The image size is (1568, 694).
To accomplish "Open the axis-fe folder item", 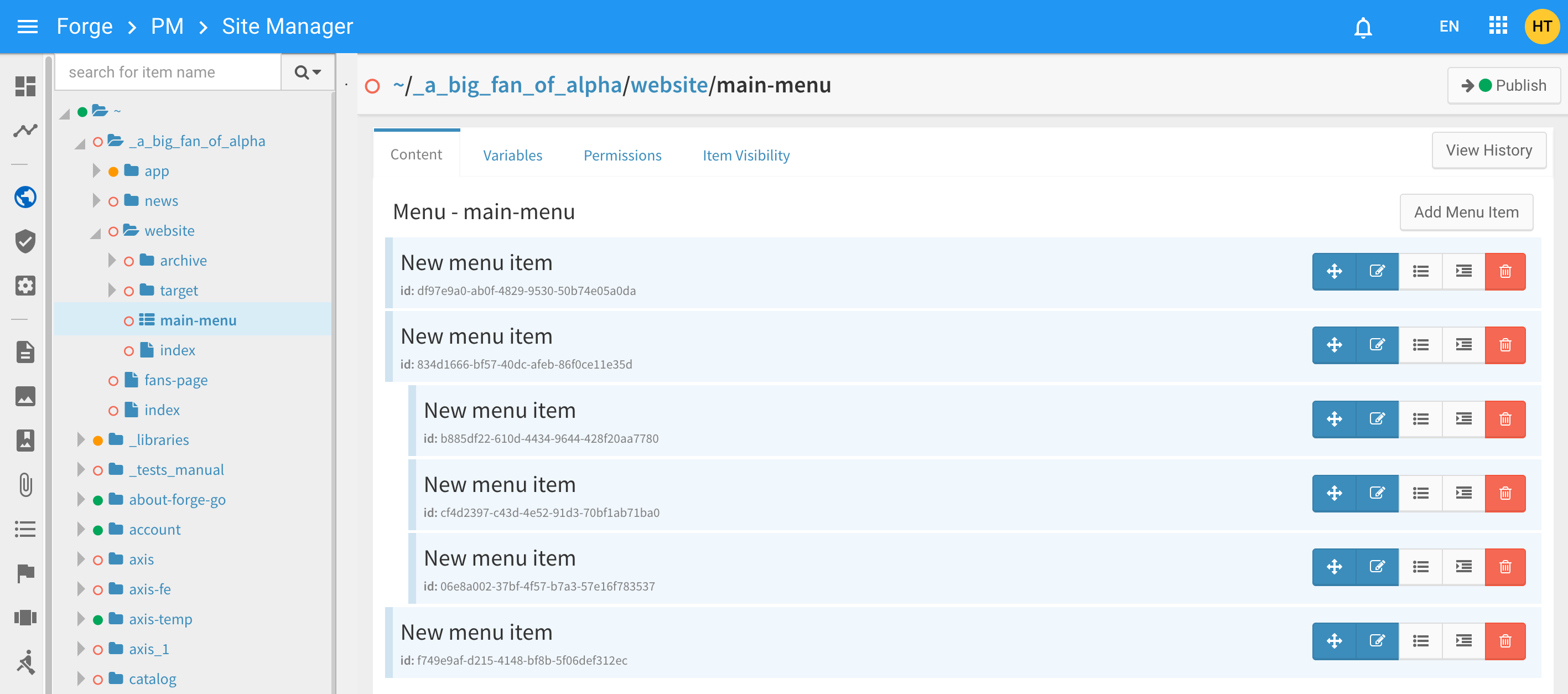I will click(150, 589).
